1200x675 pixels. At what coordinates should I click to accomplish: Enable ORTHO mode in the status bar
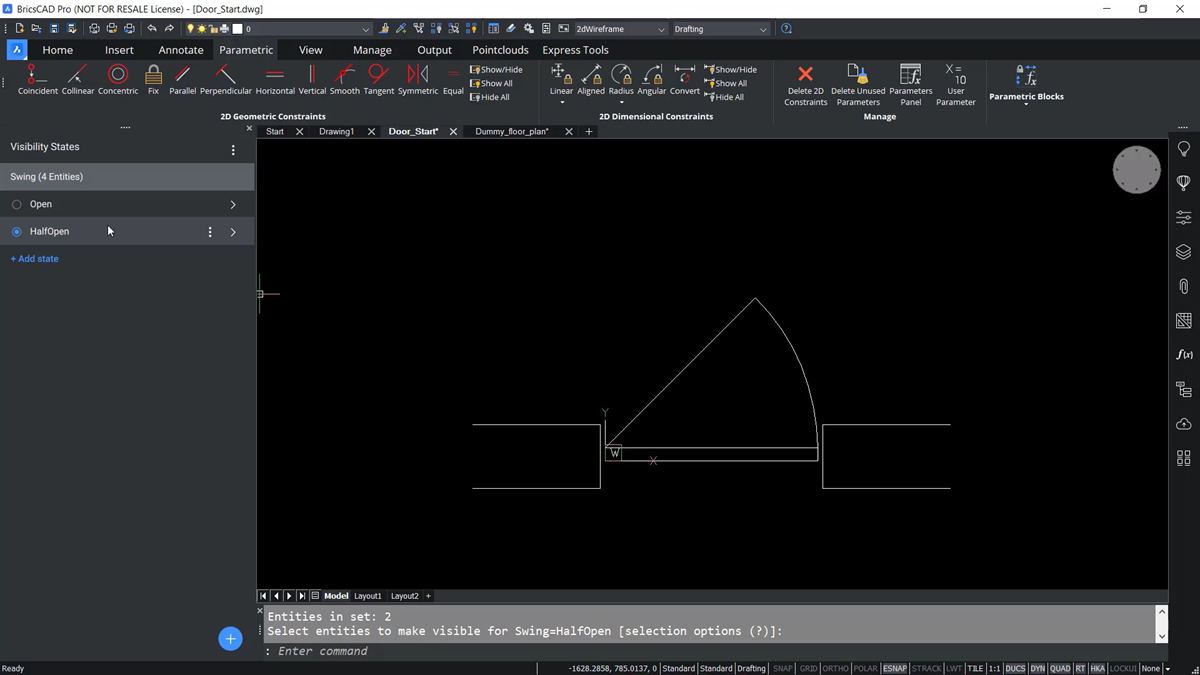(x=835, y=668)
